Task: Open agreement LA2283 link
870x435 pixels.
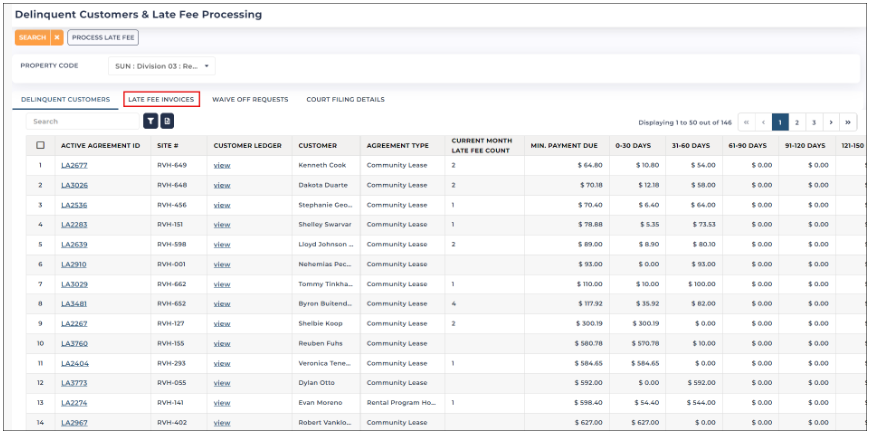Action: (74, 225)
